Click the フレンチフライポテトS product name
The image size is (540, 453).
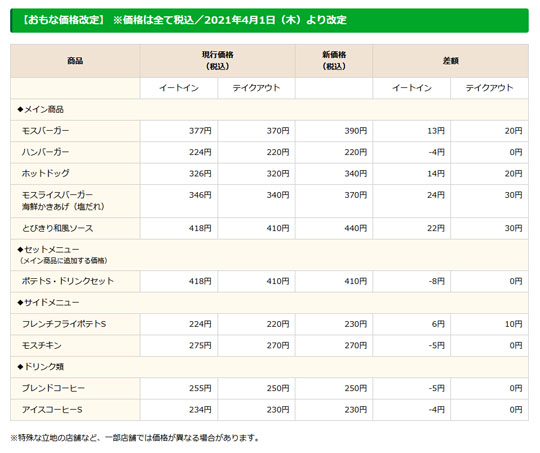(x=64, y=324)
